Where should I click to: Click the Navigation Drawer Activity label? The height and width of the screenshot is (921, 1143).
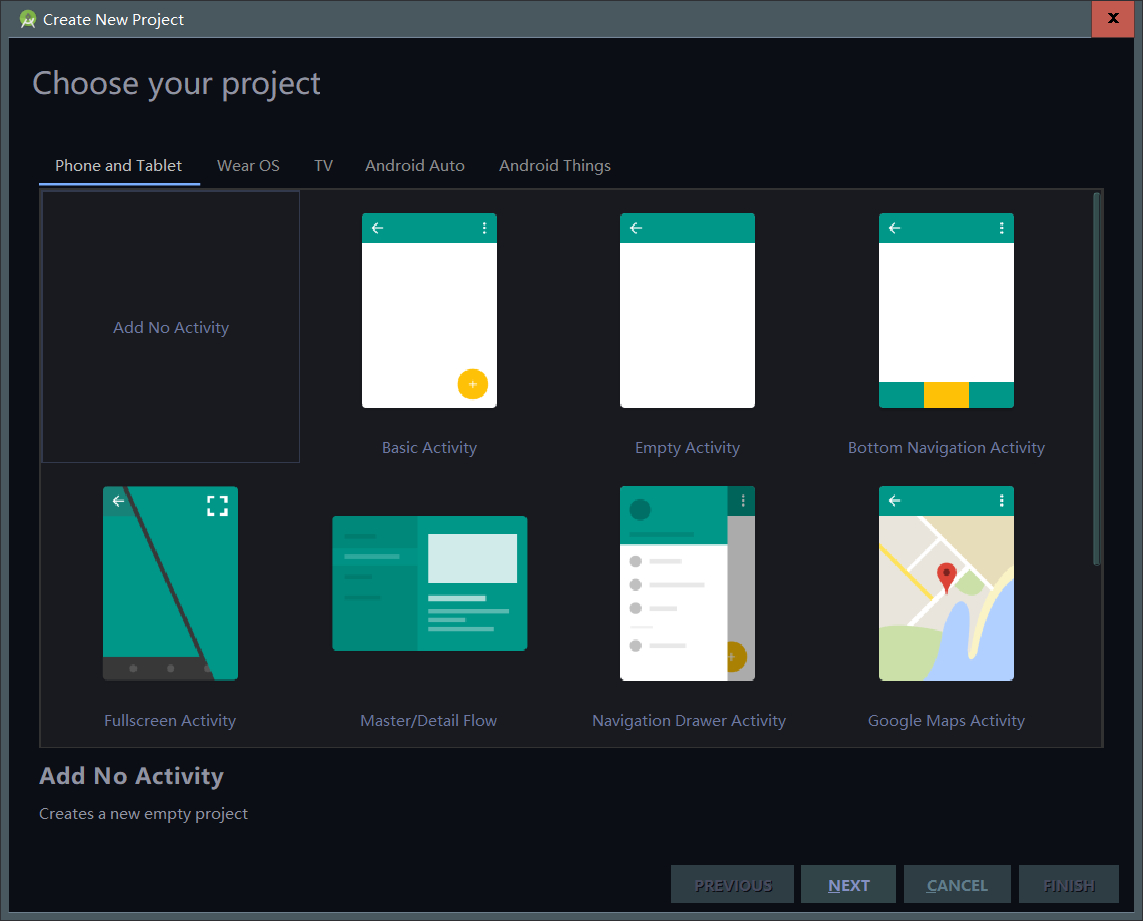(689, 720)
